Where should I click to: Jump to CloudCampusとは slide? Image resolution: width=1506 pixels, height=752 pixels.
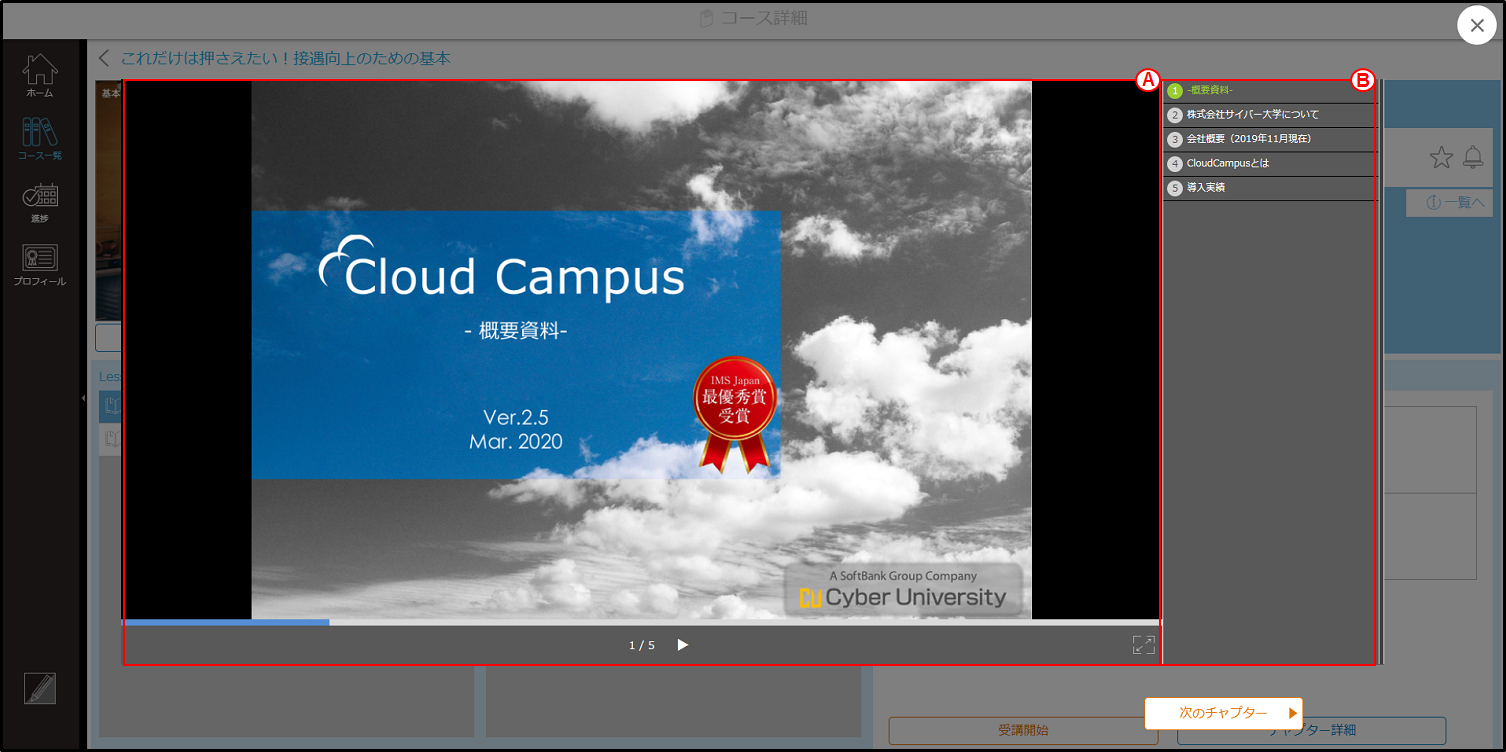point(1268,163)
